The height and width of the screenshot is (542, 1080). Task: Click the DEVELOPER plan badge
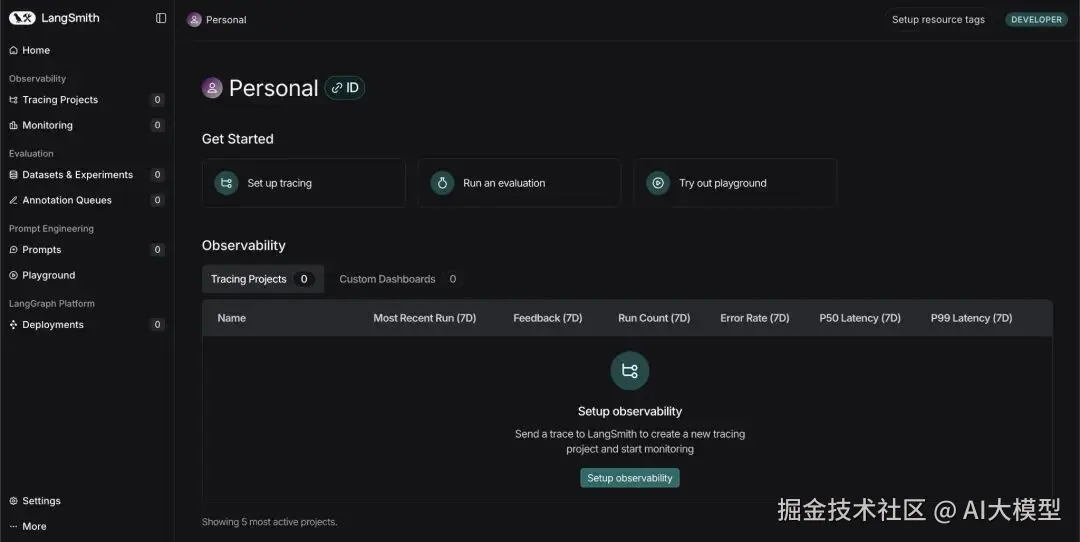pyautogui.click(x=1036, y=19)
